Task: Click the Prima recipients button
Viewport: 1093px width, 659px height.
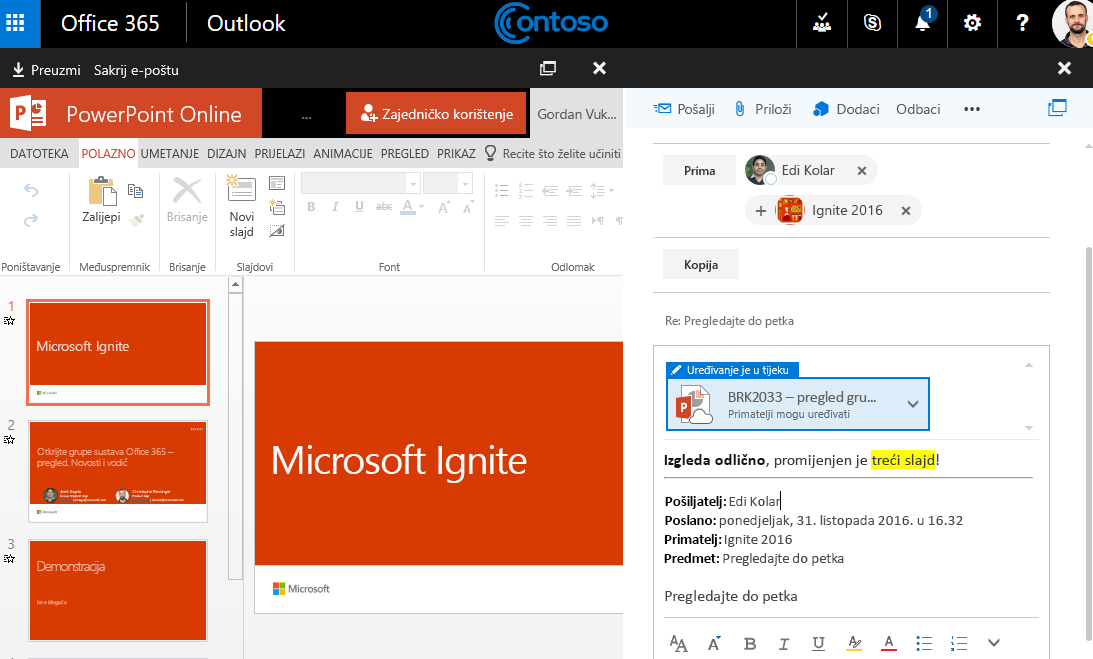Action: 699,170
